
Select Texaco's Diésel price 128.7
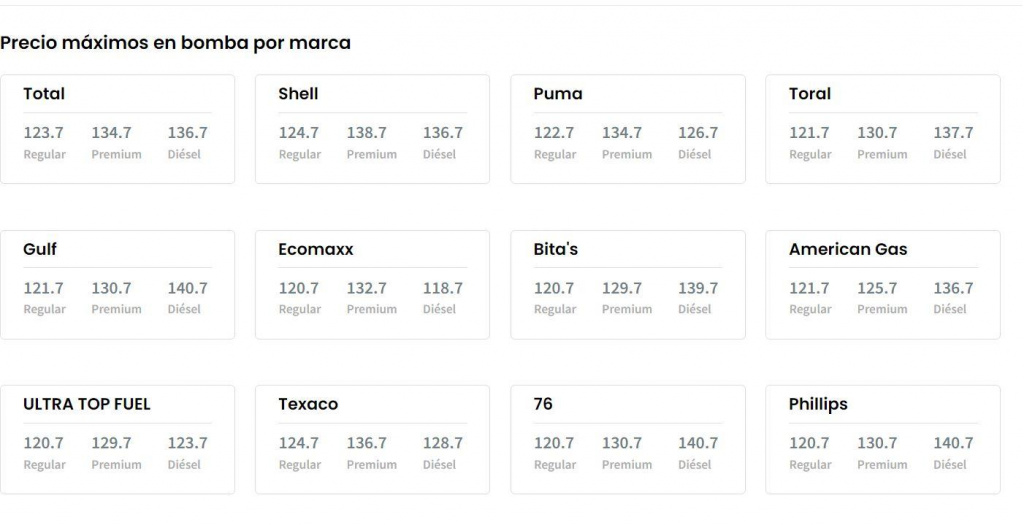[443, 443]
